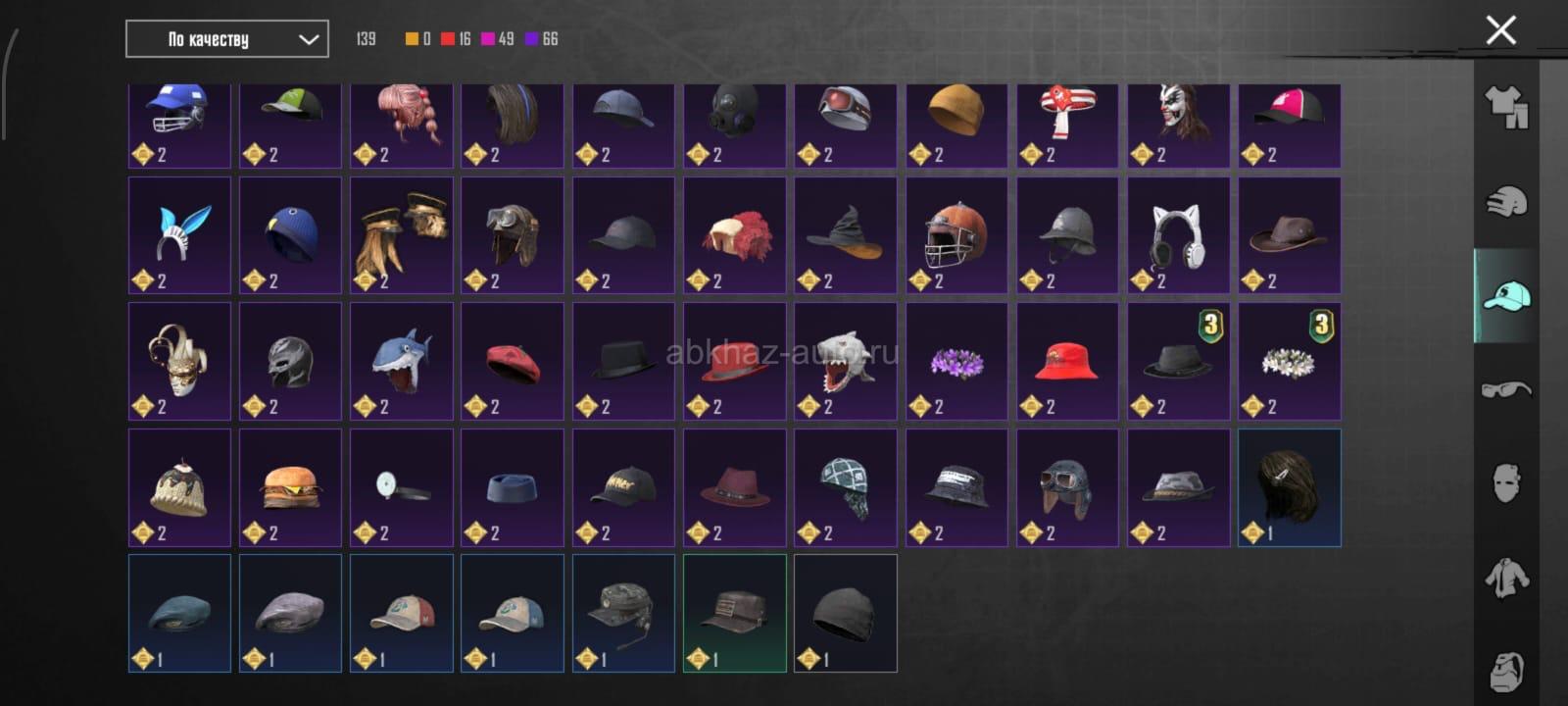This screenshot has height=706, width=1568.
Task: Select the purple flower crown item
Action: 956,361
